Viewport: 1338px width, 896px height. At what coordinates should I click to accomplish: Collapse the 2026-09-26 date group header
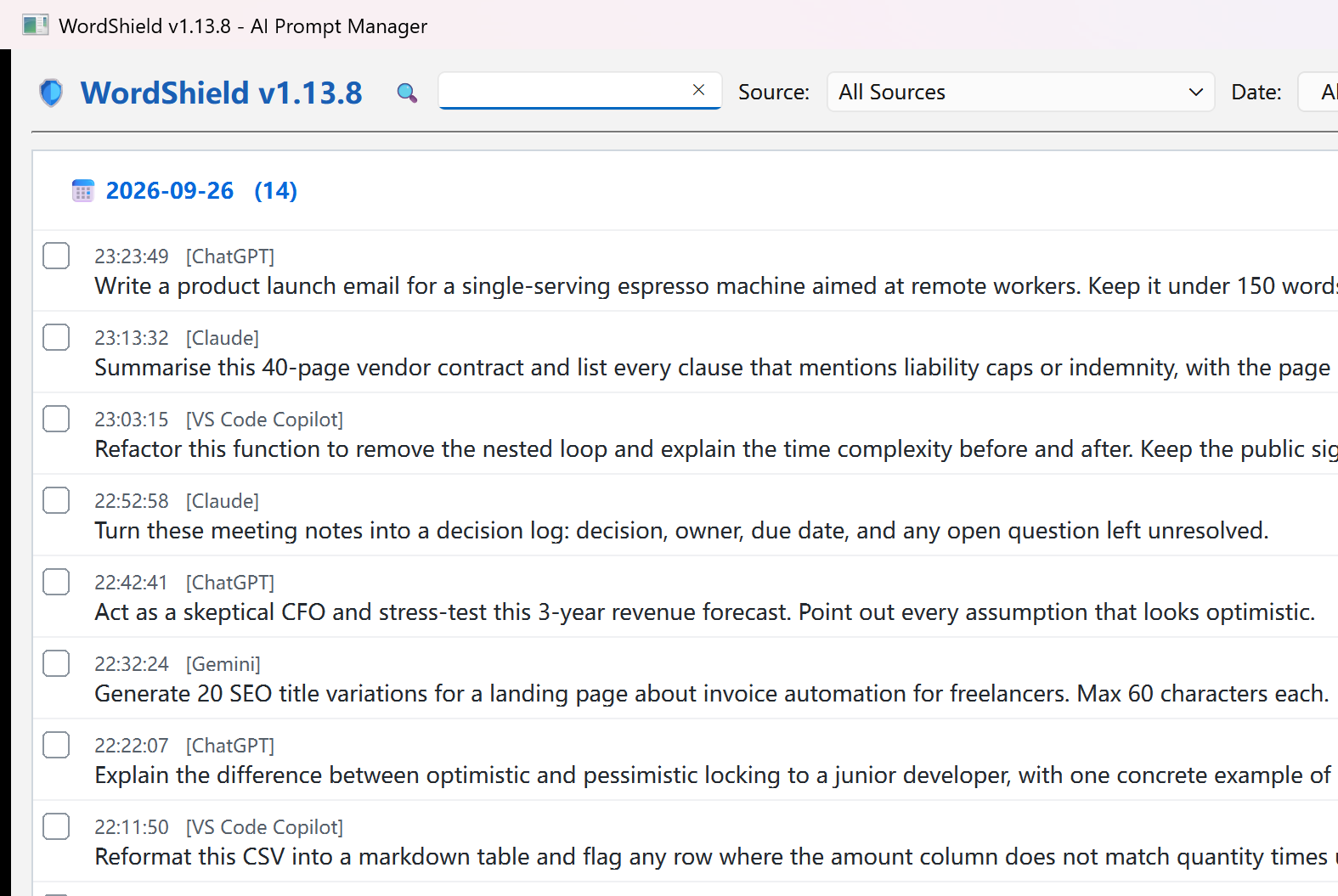pos(685,190)
